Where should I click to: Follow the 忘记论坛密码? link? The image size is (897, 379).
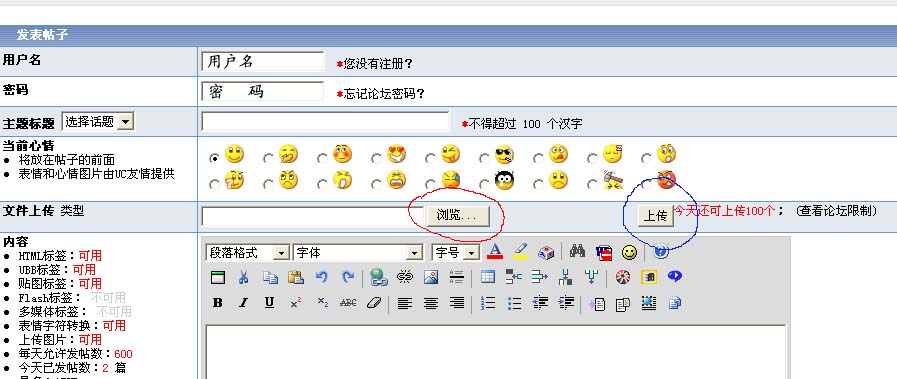pyautogui.click(x=384, y=94)
